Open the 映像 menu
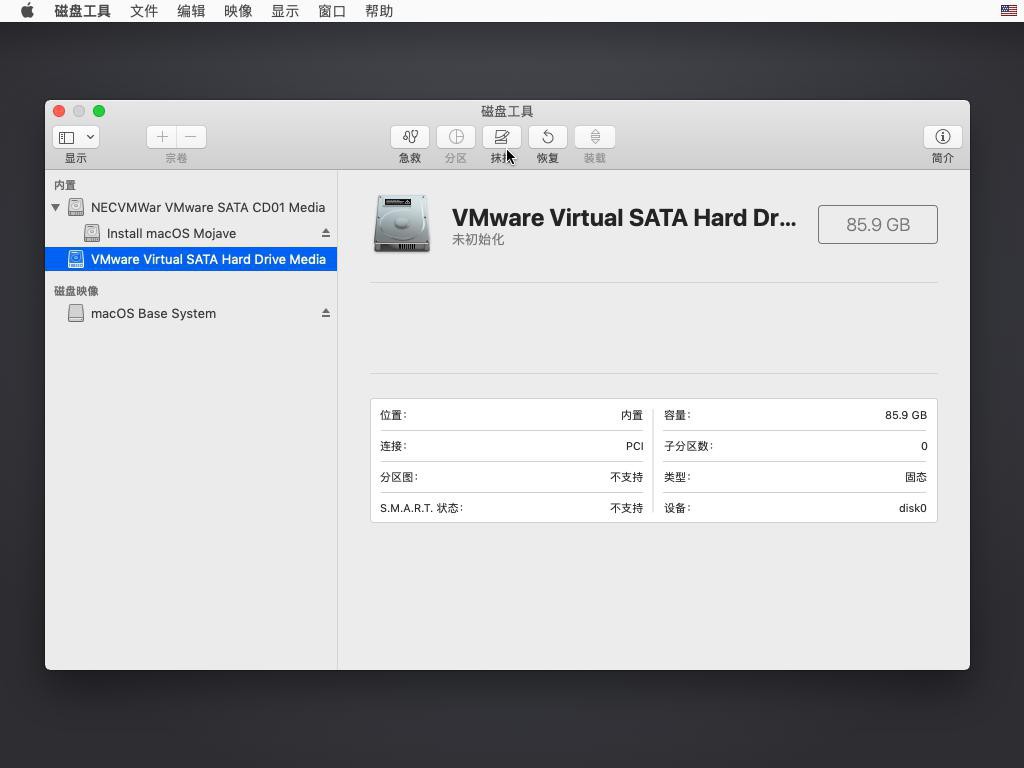Viewport: 1024px width, 768px height. pos(238,11)
